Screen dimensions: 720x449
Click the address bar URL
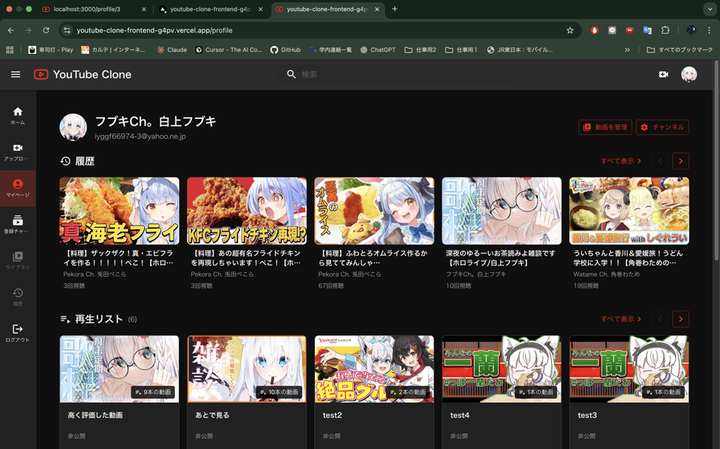(154, 30)
